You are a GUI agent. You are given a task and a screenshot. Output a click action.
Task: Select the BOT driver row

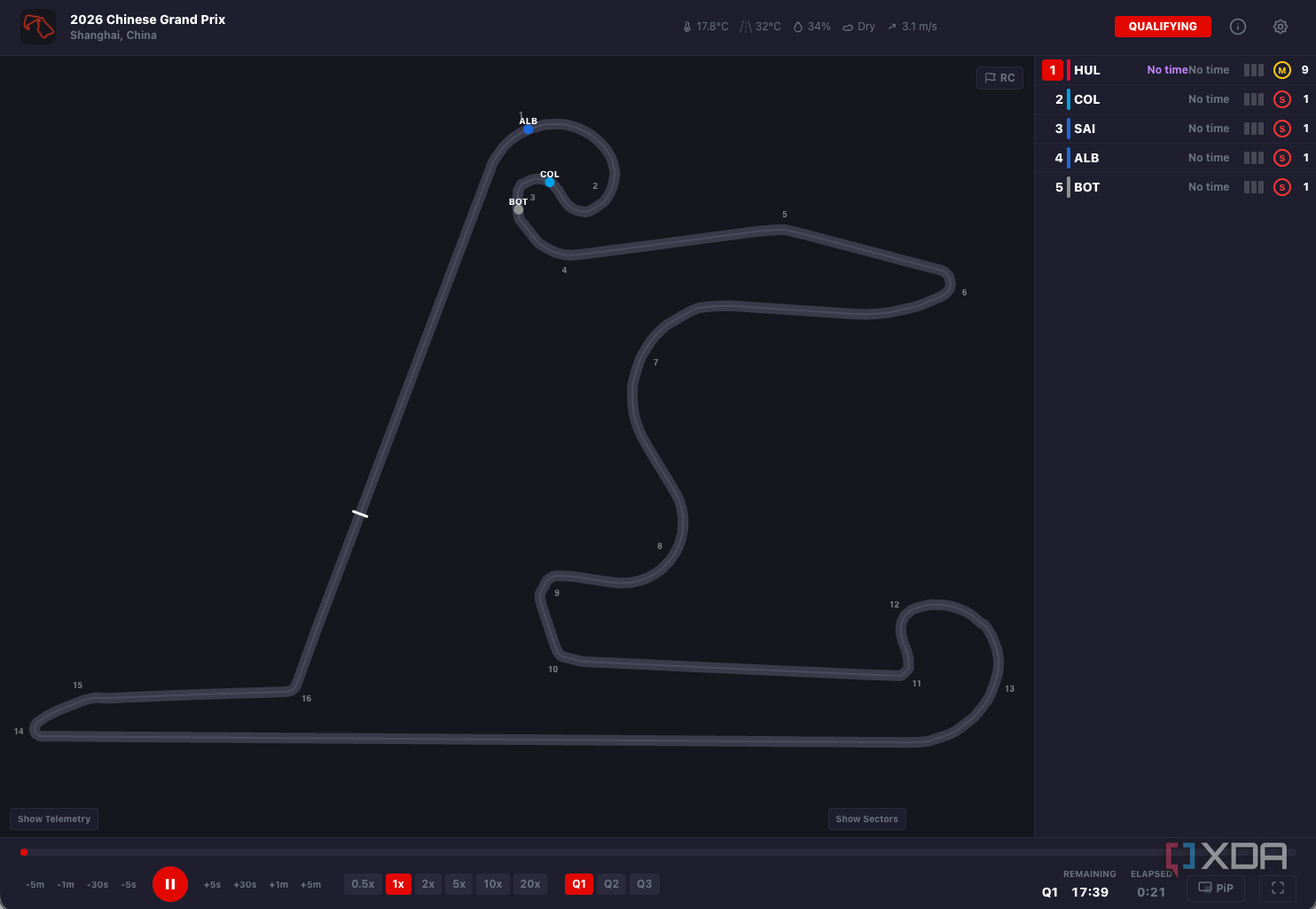[1176, 187]
